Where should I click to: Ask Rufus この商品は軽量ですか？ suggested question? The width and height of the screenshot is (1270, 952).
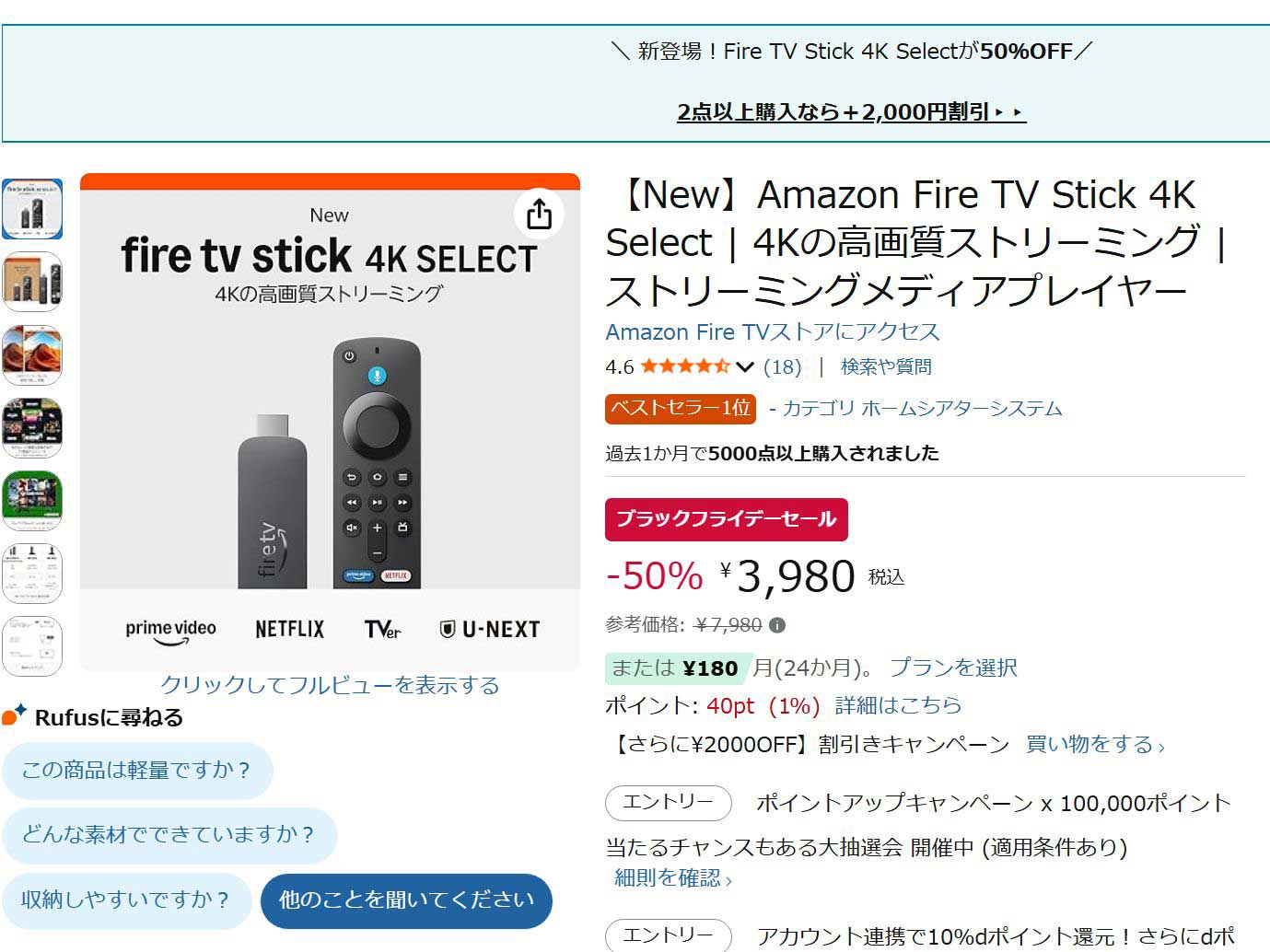136,772
